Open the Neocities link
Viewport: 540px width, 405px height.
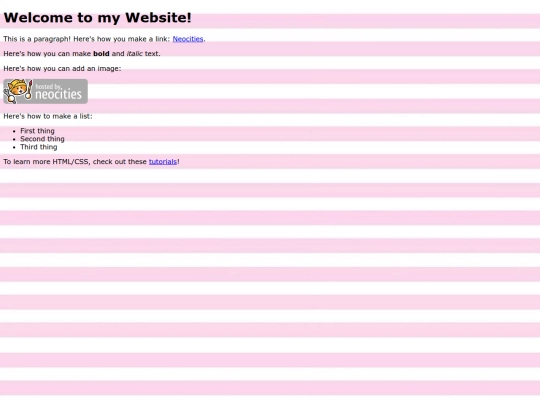click(x=188, y=39)
